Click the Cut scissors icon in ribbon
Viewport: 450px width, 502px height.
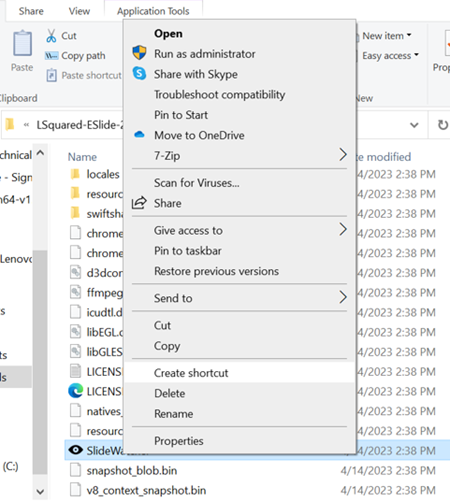[x=51, y=36]
